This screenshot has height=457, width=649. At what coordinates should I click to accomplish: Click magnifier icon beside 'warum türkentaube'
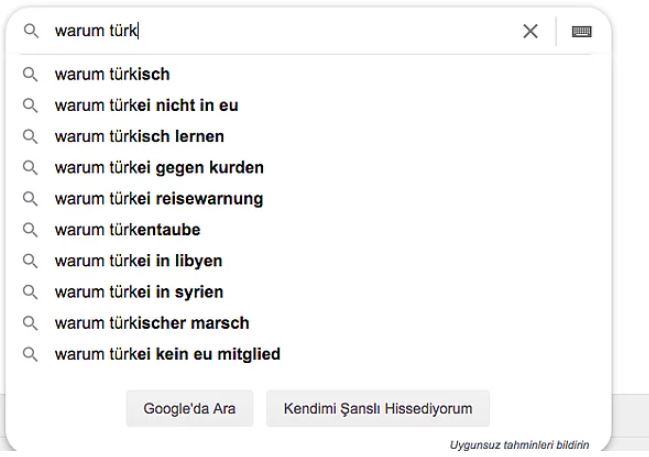30,230
